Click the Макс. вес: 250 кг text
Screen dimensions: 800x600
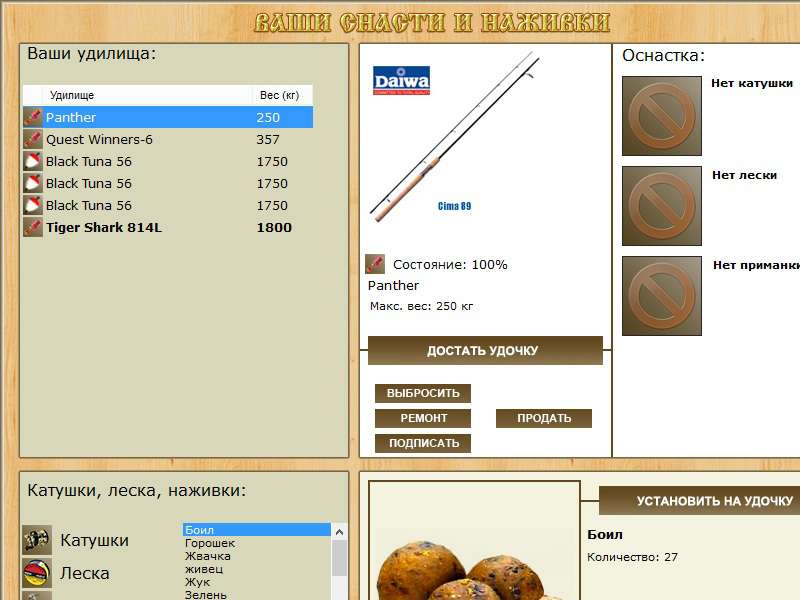click(x=421, y=306)
